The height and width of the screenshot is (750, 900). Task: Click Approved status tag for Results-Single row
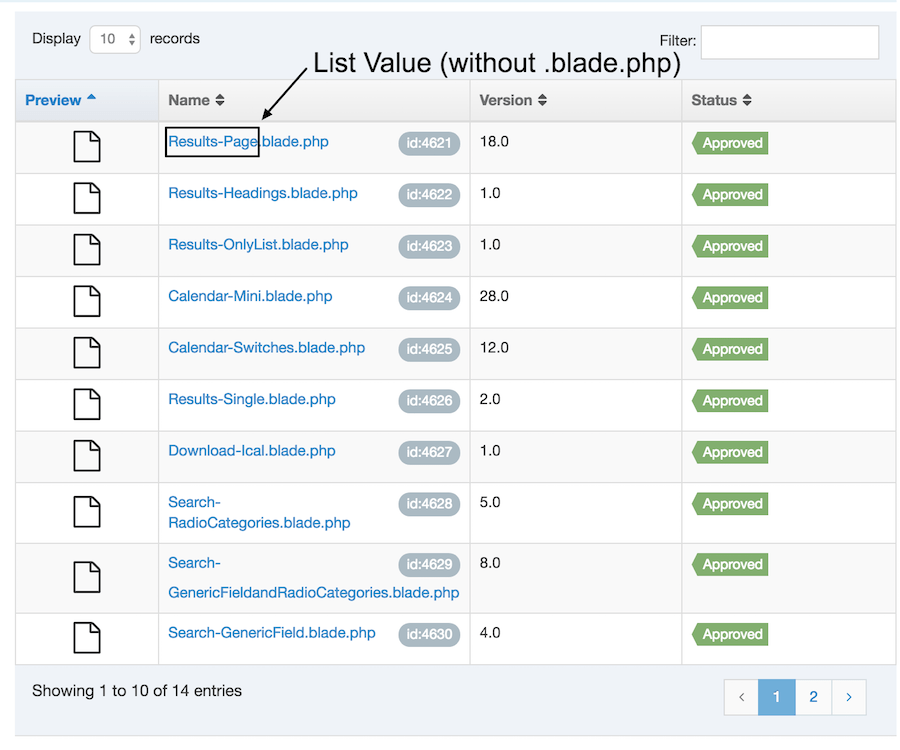coord(731,401)
